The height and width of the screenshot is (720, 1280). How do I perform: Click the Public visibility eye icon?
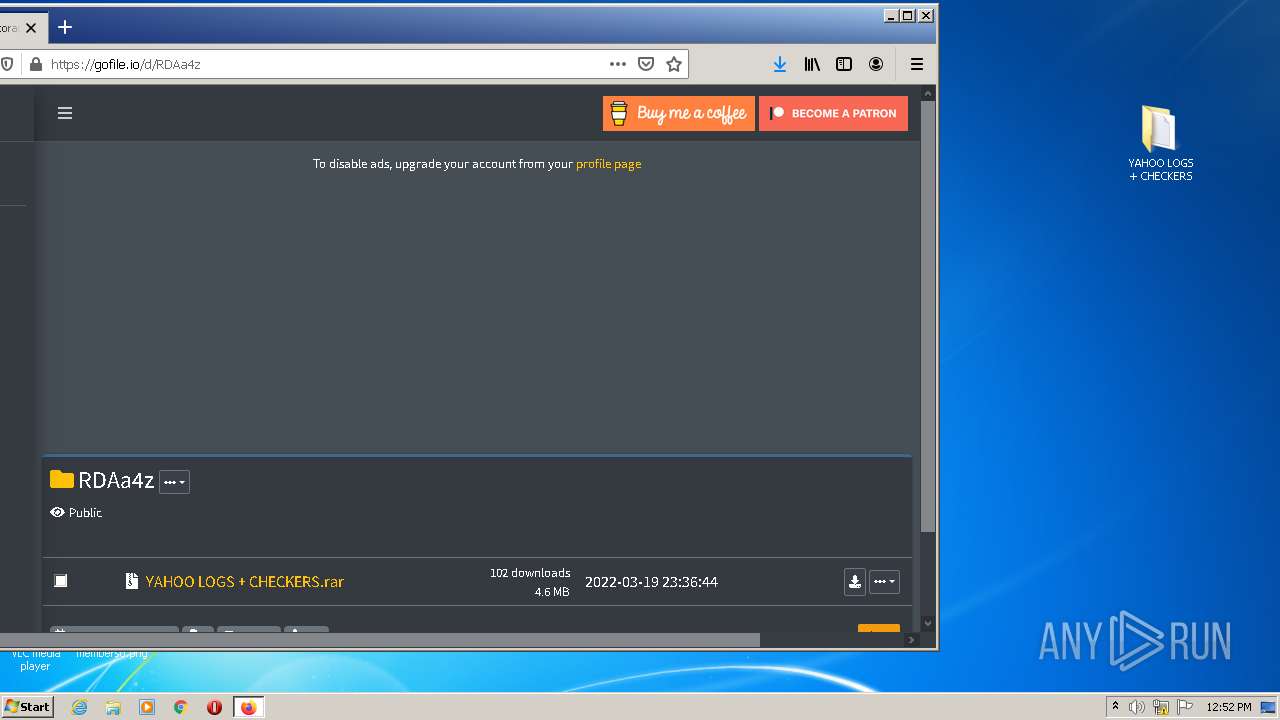57,512
